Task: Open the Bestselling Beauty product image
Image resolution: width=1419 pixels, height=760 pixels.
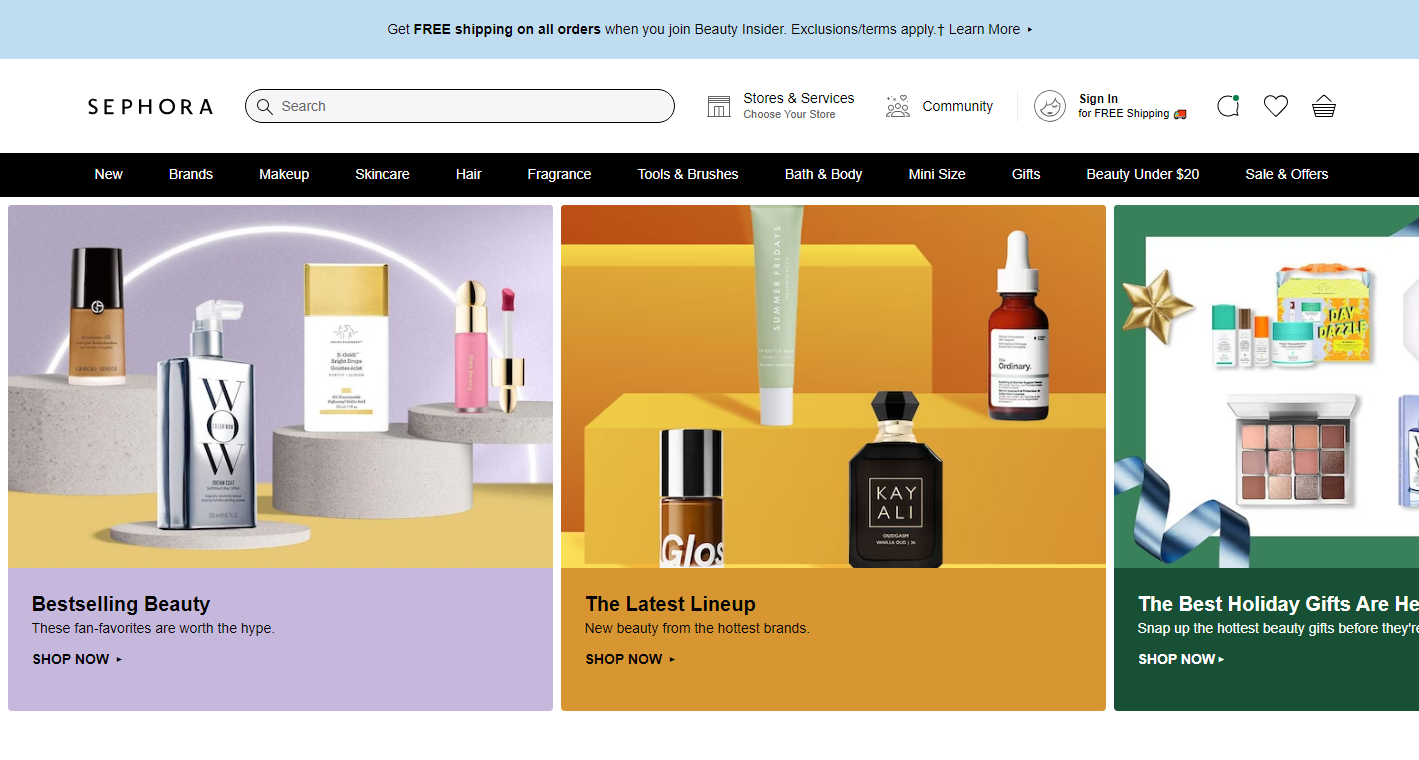Action: point(280,386)
